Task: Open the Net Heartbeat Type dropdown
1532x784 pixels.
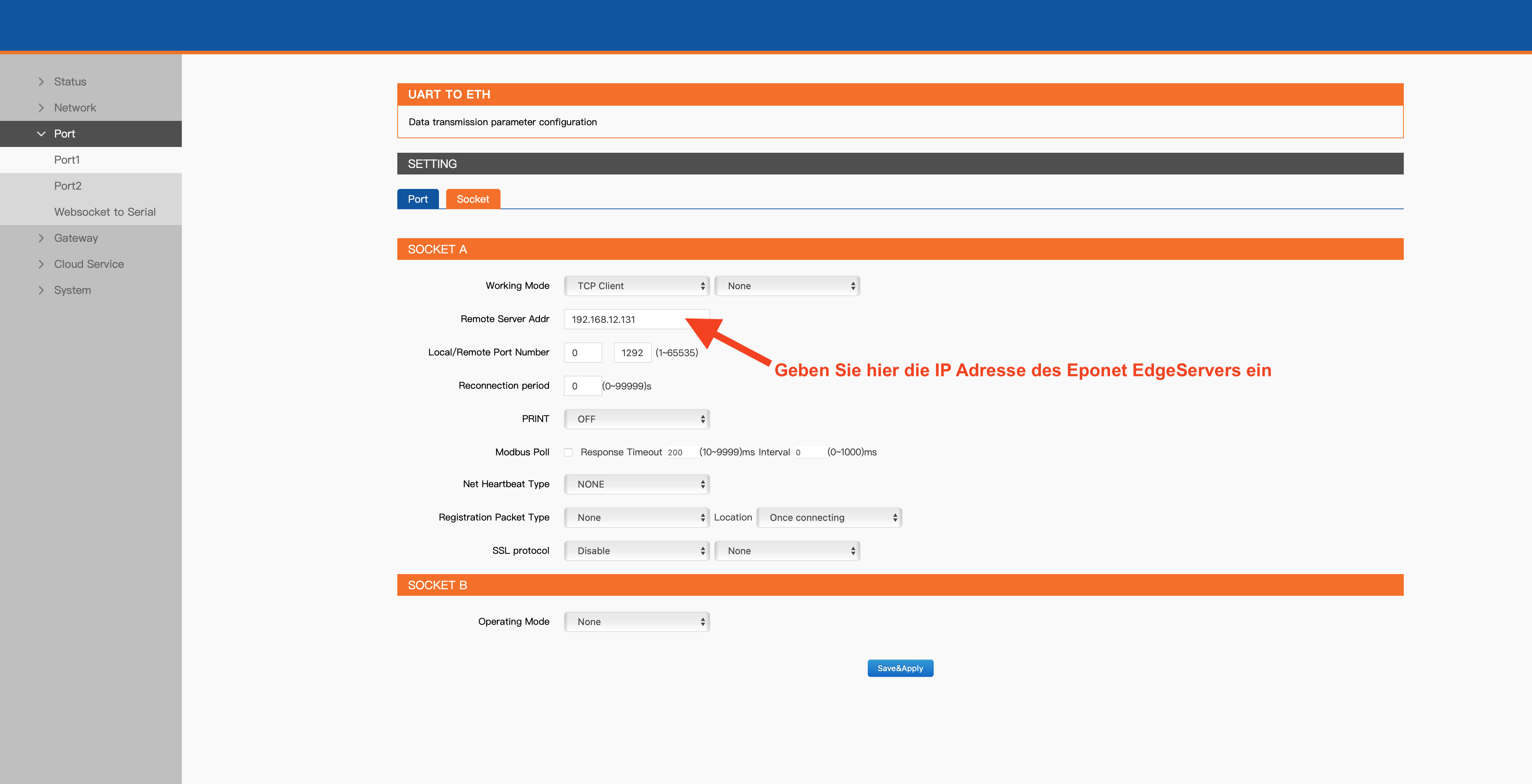Action: 636,484
